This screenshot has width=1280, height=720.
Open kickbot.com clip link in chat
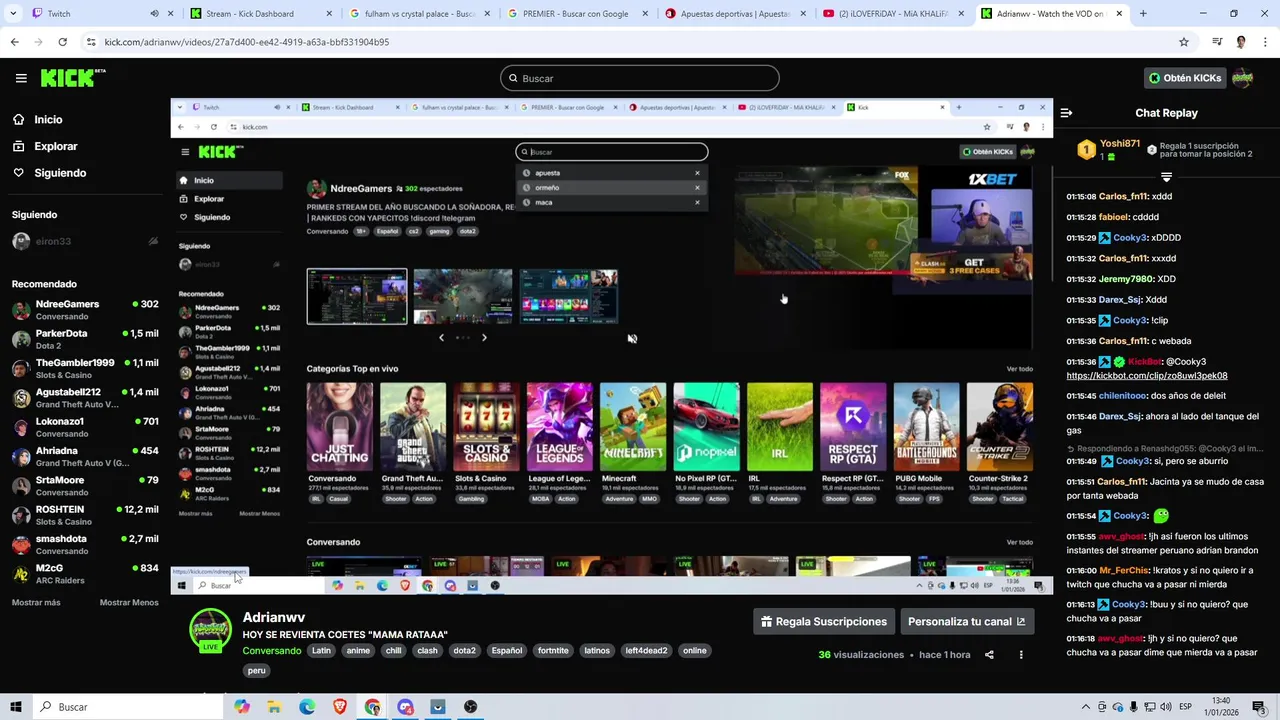(1146, 376)
